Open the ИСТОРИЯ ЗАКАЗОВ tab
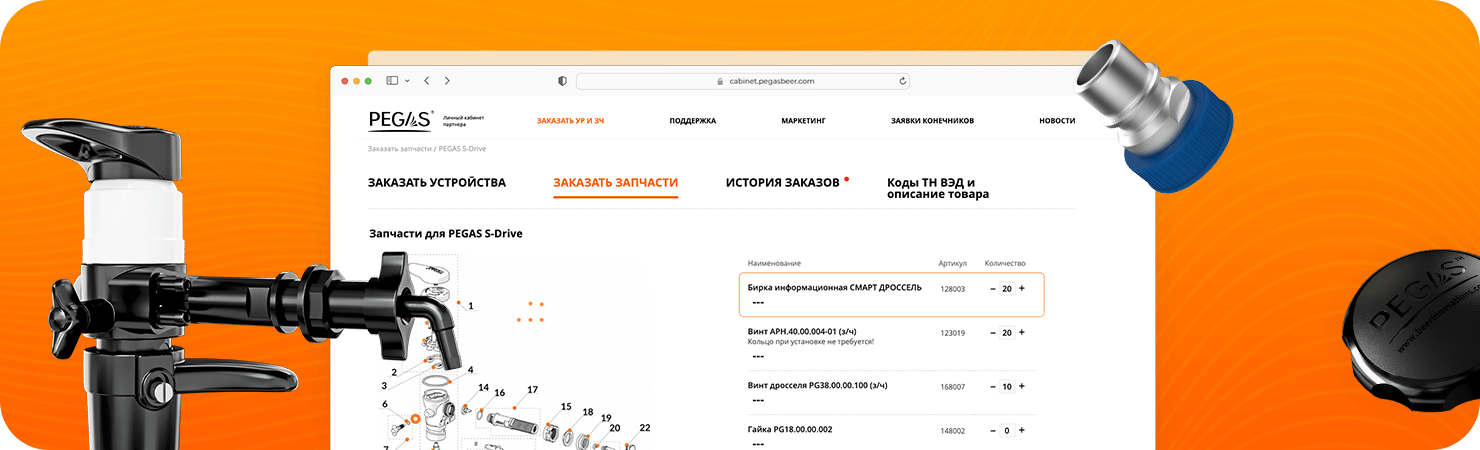Image resolution: width=1480 pixels, height=450 pixels. click(x=783, y=183)
